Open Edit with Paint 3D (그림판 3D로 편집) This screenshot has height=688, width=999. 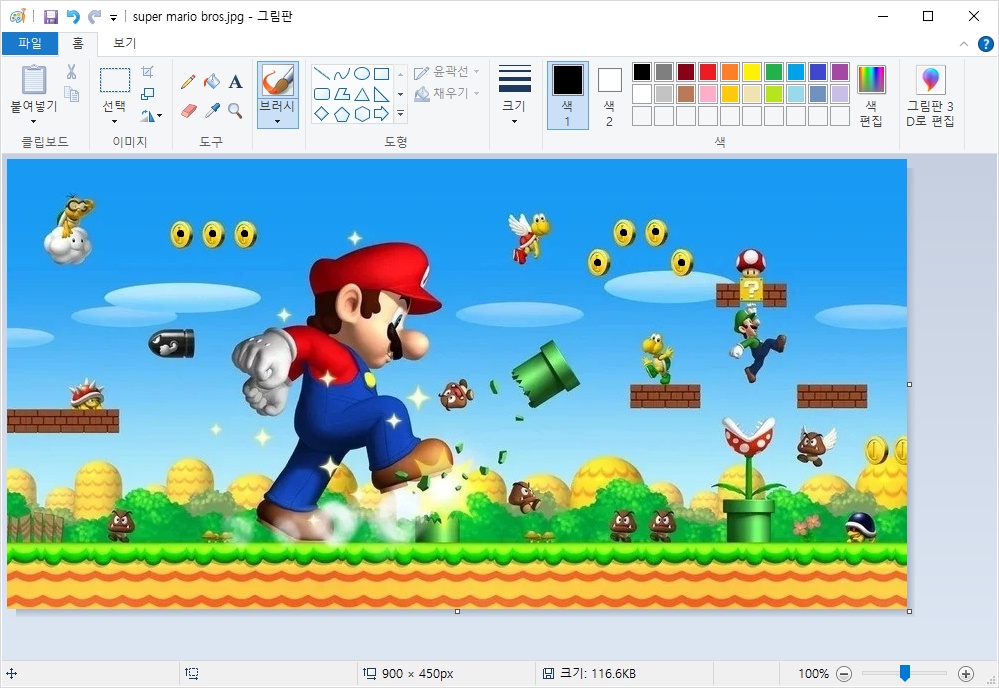pos(930,96)
